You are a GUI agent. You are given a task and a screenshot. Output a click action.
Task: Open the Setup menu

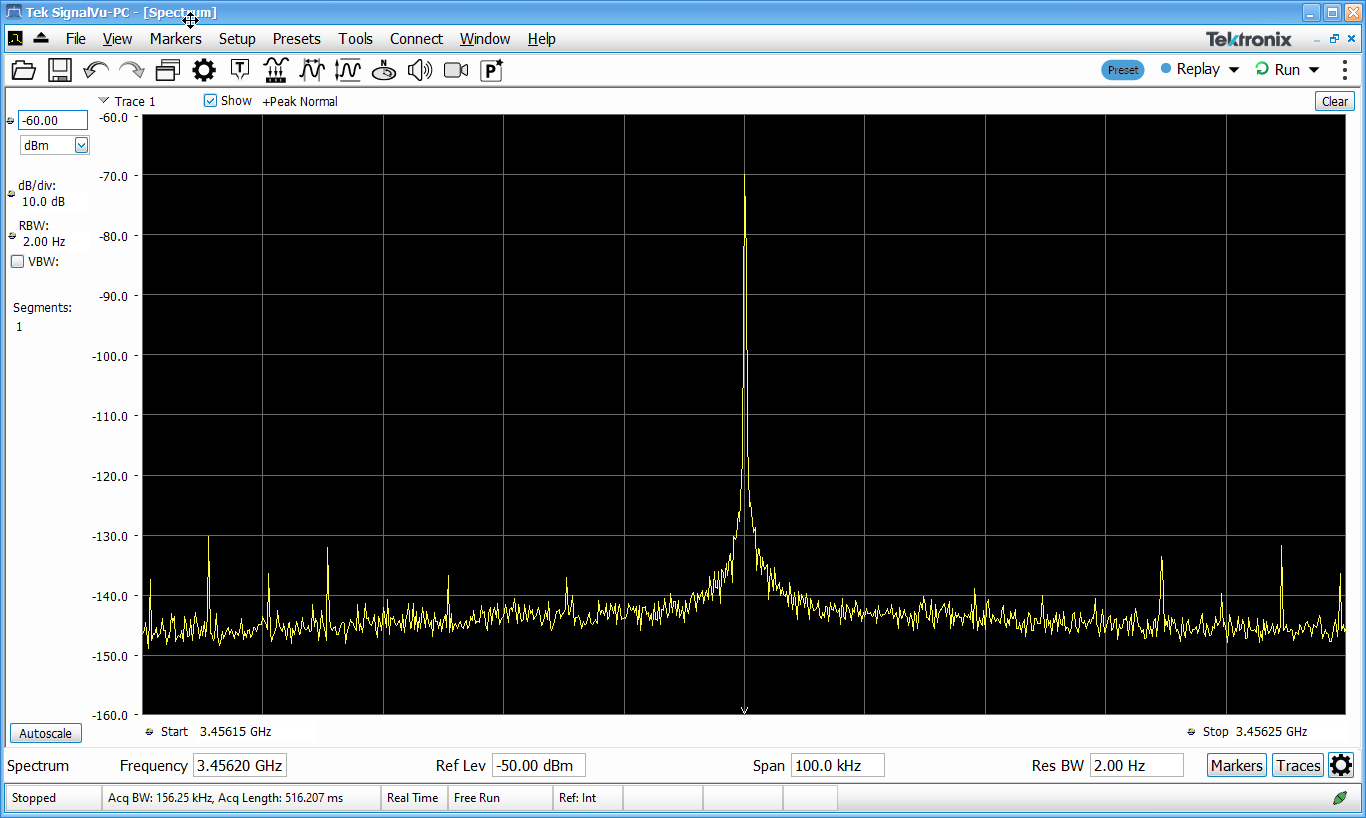[237, 39]
